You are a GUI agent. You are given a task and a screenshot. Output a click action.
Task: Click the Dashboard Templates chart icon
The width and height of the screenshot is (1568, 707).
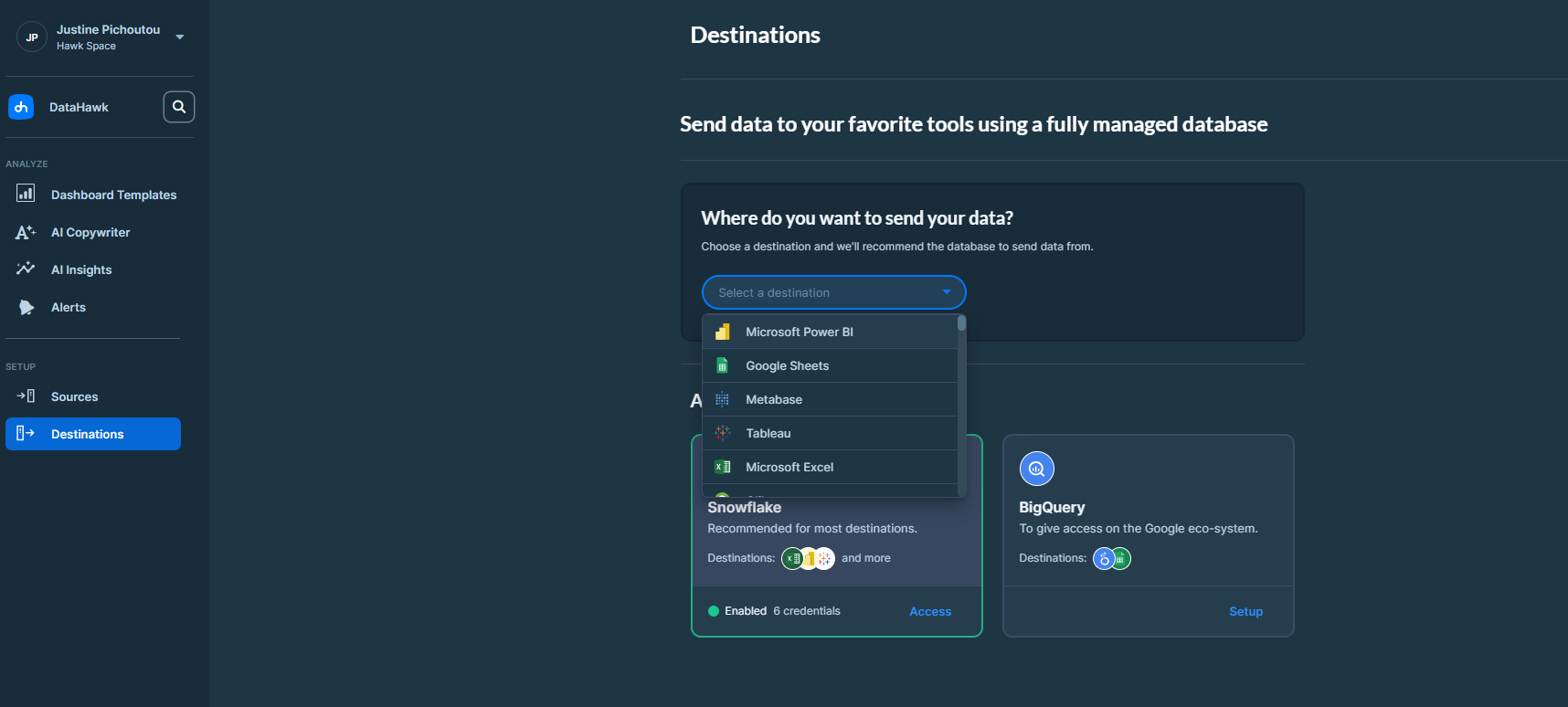pyautogui.click(x=26, y=194)
